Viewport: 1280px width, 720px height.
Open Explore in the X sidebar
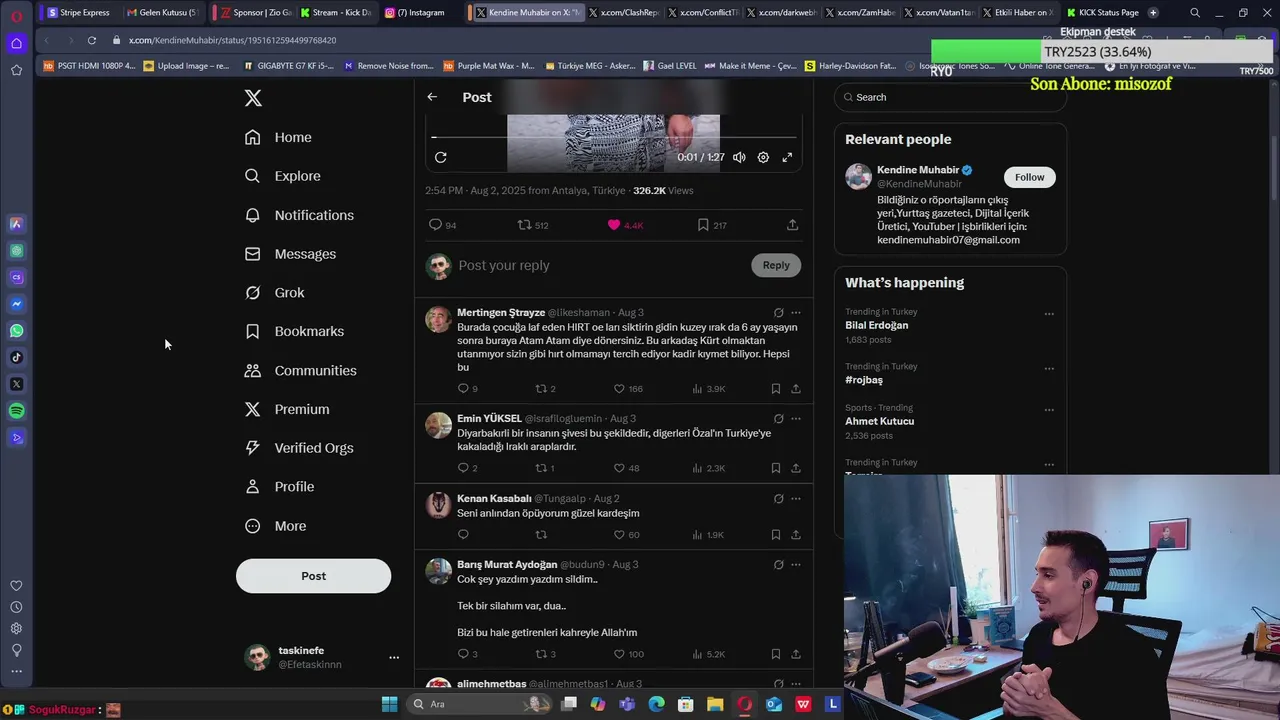(x=283, y=176)
